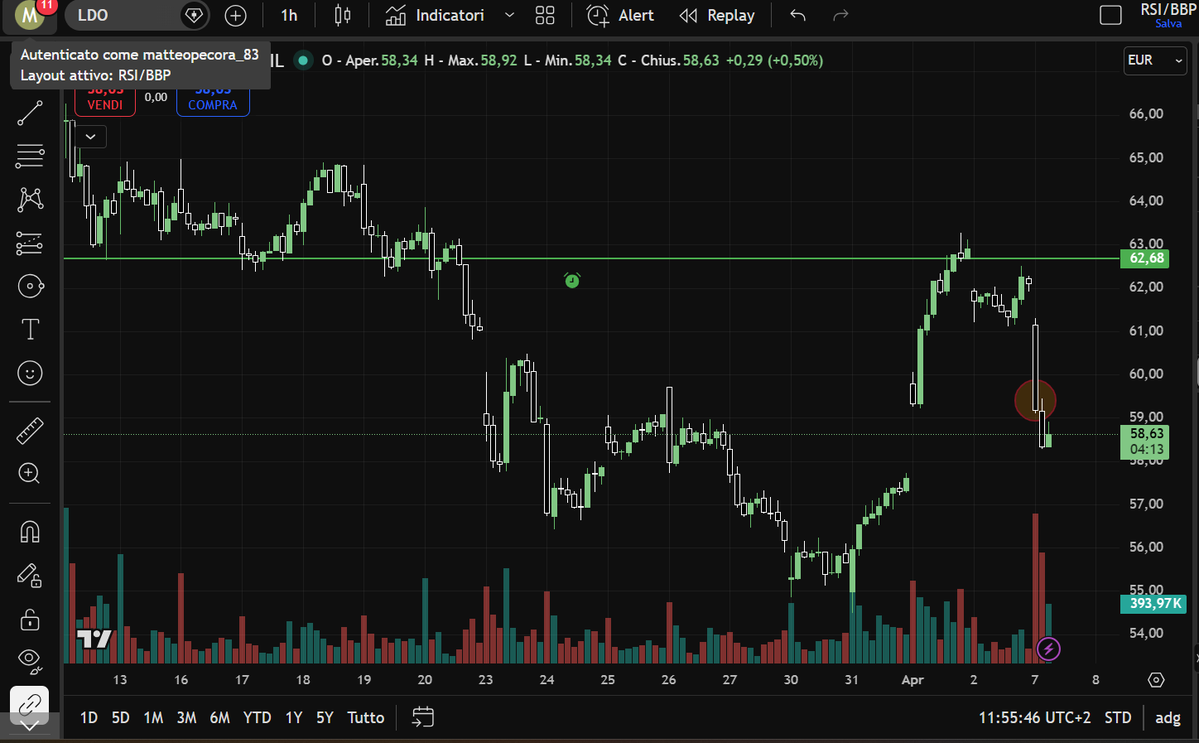
Task: Create a new Alert
Action: 620,15
